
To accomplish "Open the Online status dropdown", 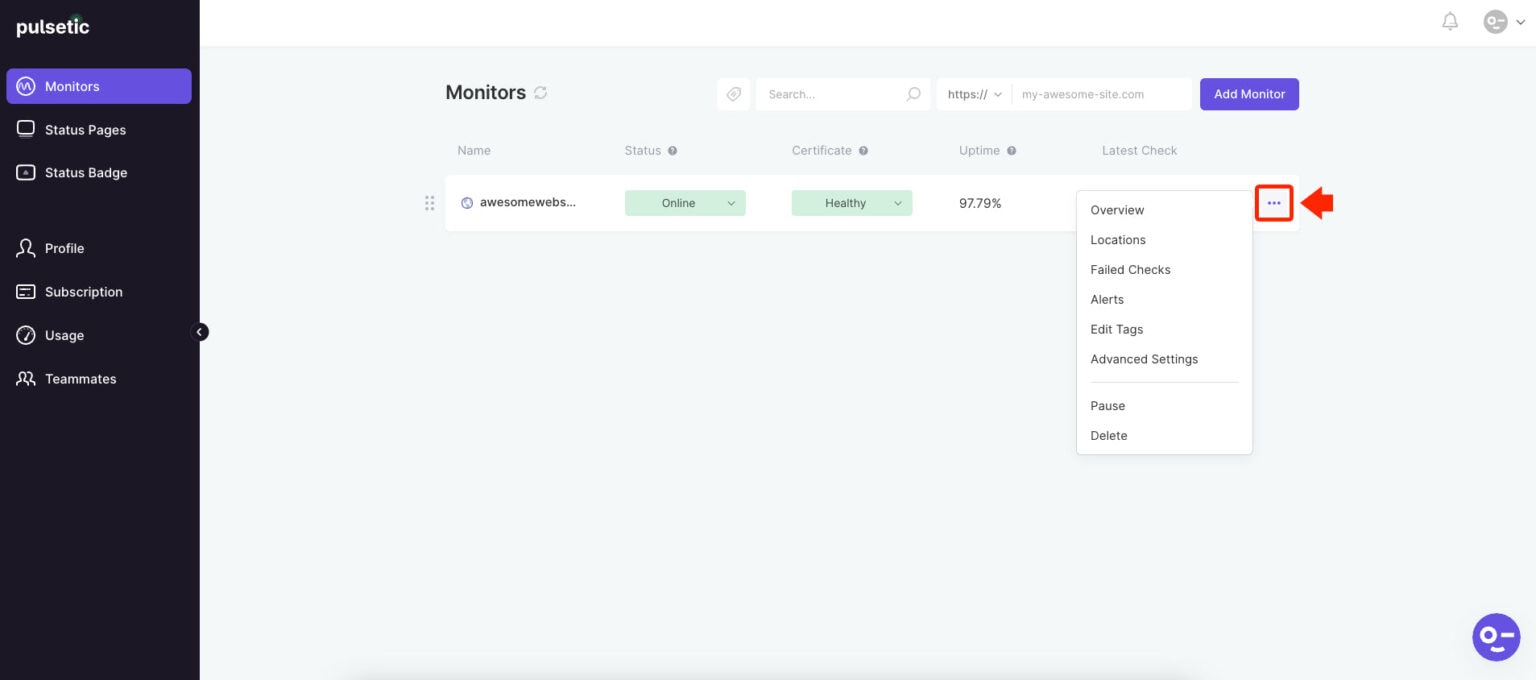I will [684, 202].
